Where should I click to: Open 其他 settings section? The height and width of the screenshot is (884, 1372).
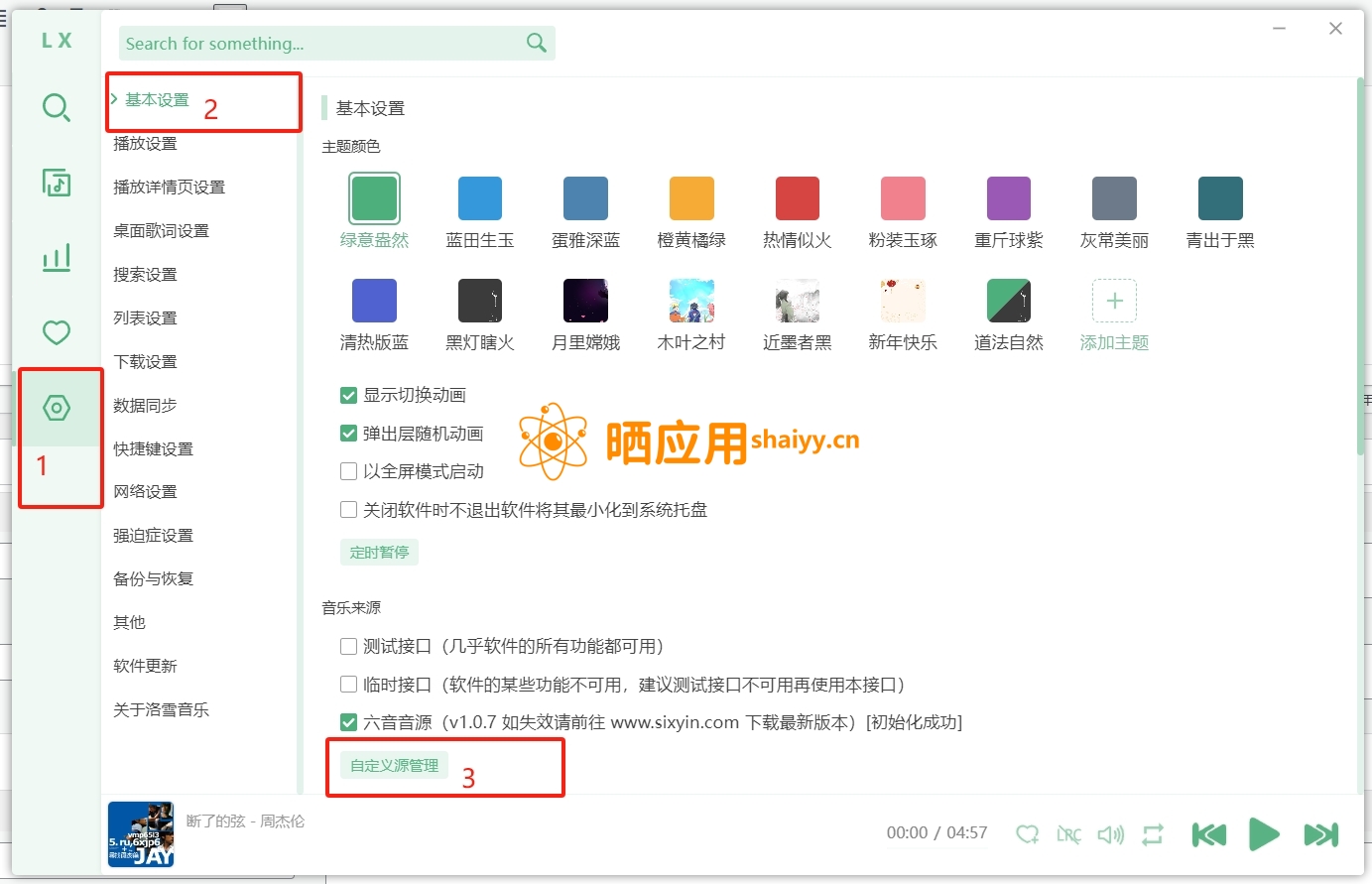(x=129, y=623)
